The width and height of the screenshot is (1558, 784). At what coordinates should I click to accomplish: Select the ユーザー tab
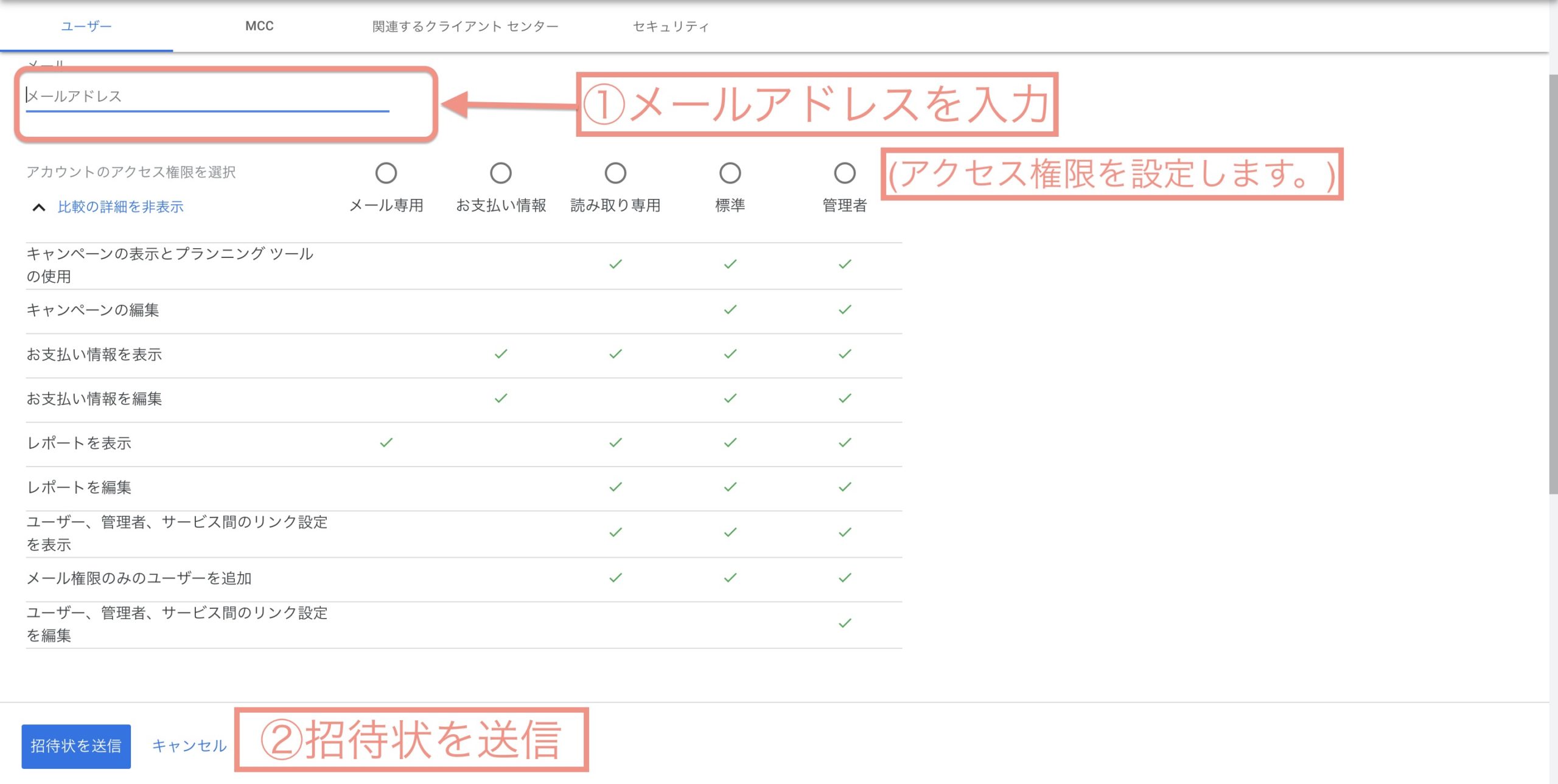click(86, 26)
